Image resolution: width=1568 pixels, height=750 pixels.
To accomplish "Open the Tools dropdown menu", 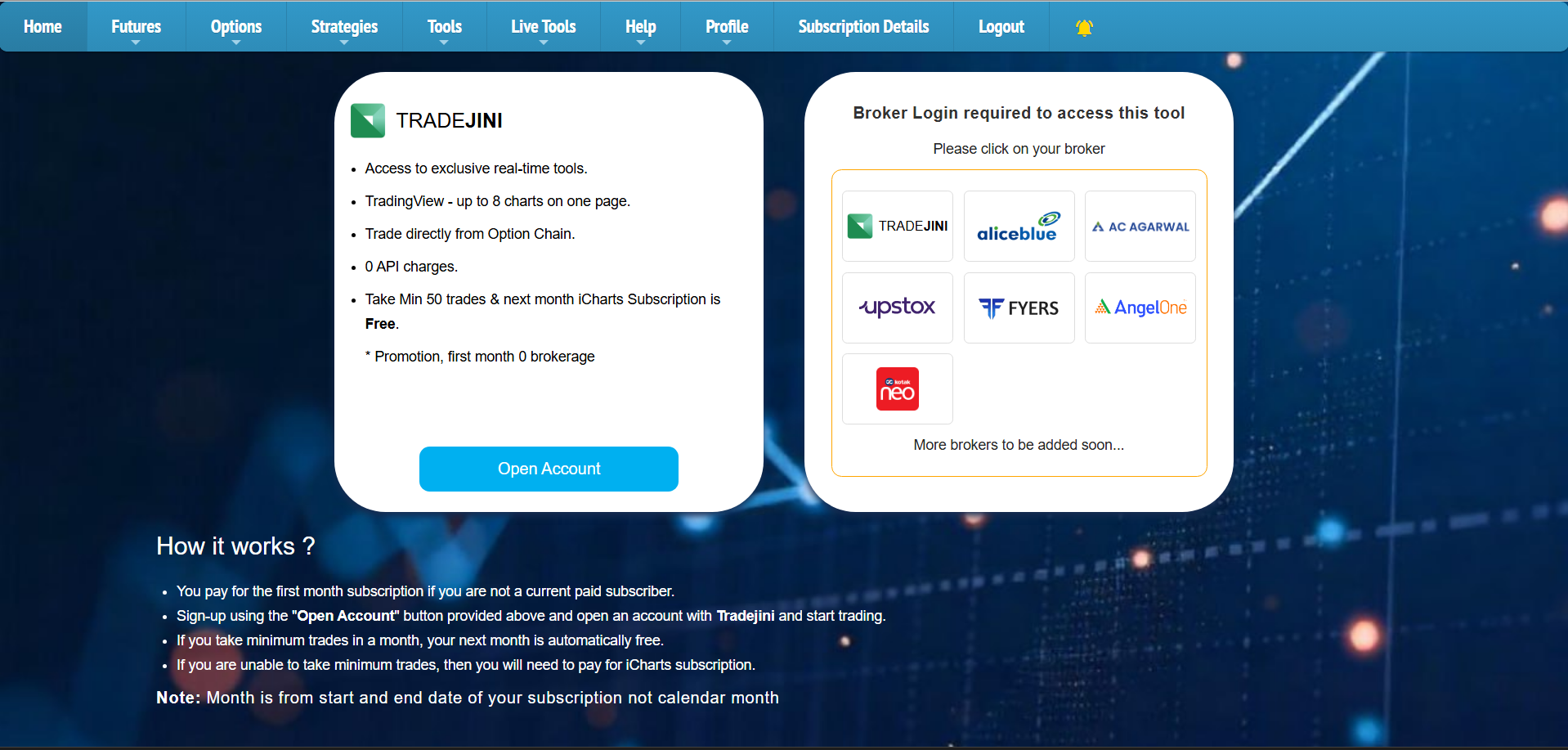I will coord(445,27).
